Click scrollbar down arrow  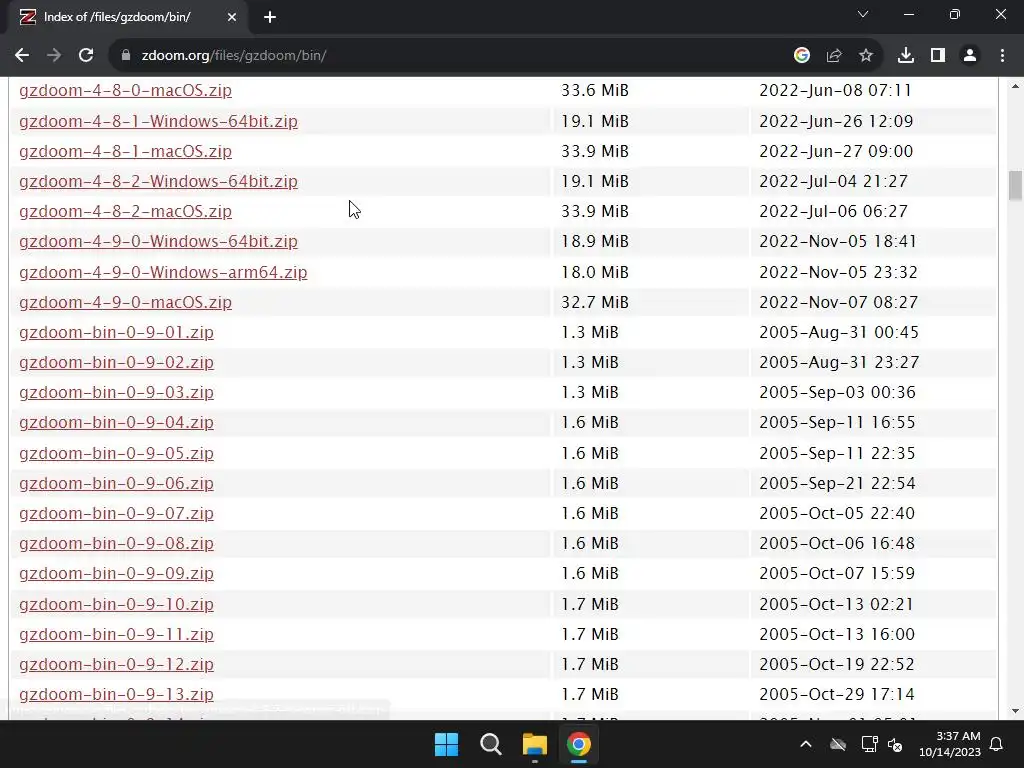click(1015, 711)
